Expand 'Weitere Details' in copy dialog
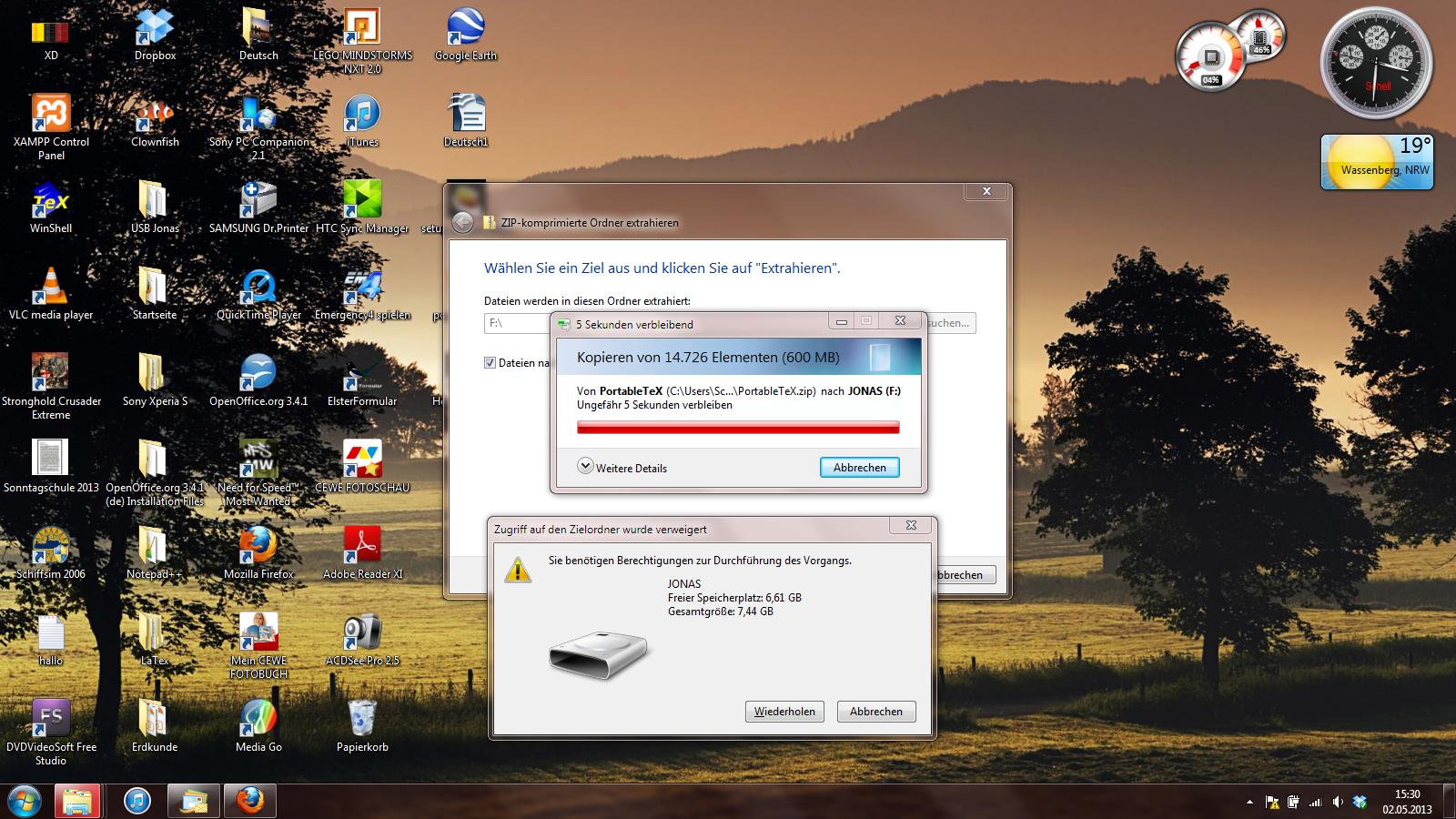Viewport: 1456px width, 819px height. (x=586, y=467)
